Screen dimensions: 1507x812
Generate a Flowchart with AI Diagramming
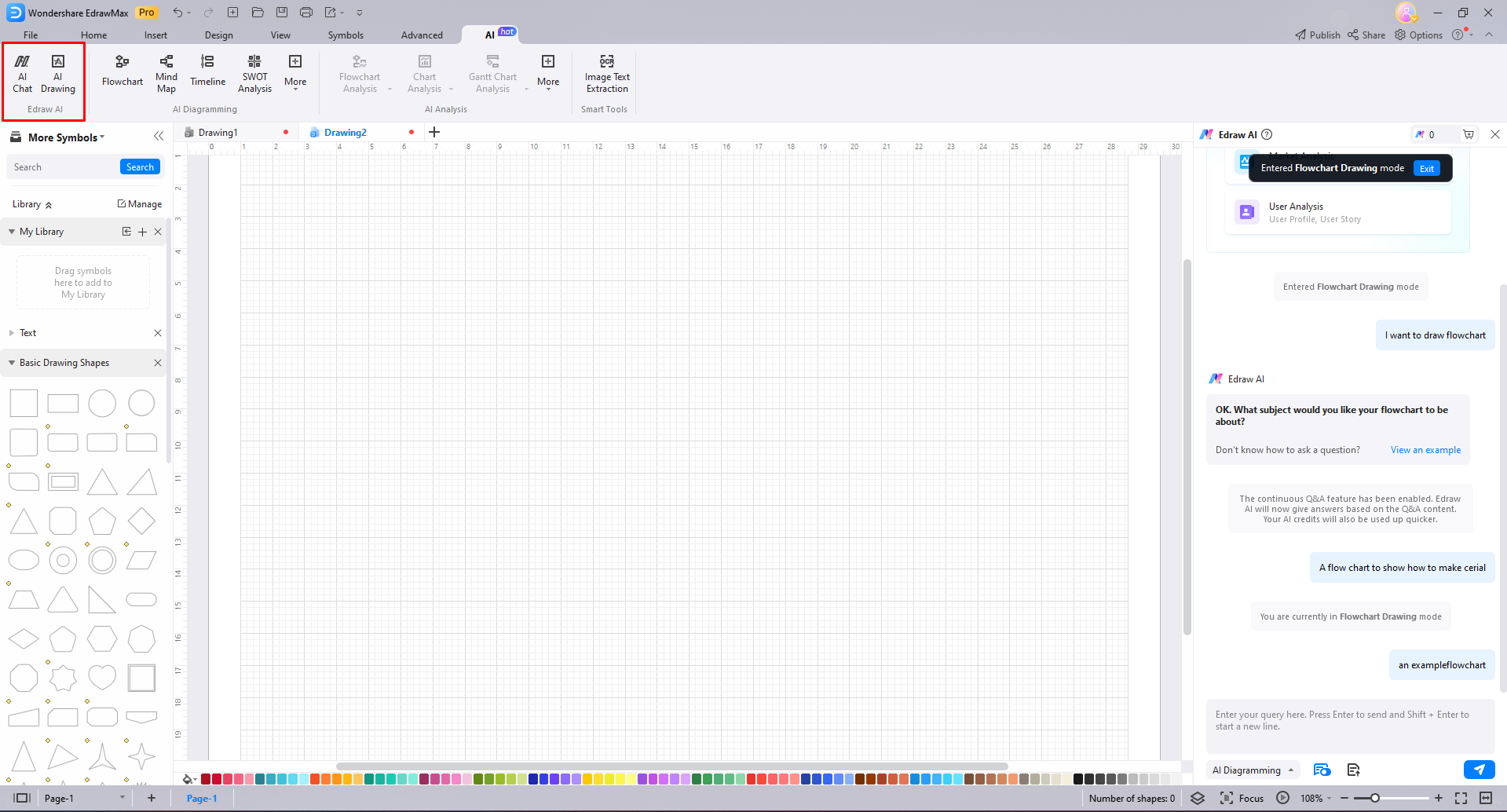point(123,70)
